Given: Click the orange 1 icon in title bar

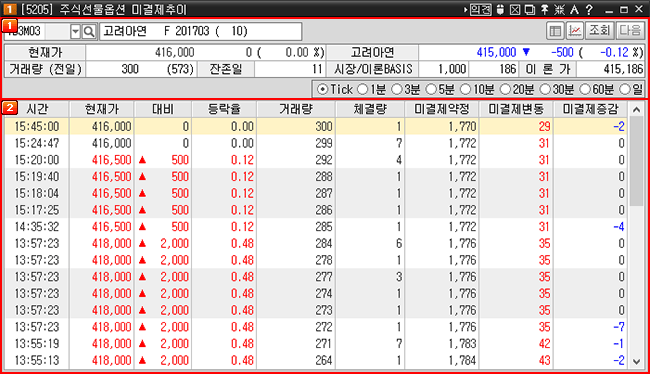Looking at the screenshot, I should pyautogui.click(x=9, y=9).
